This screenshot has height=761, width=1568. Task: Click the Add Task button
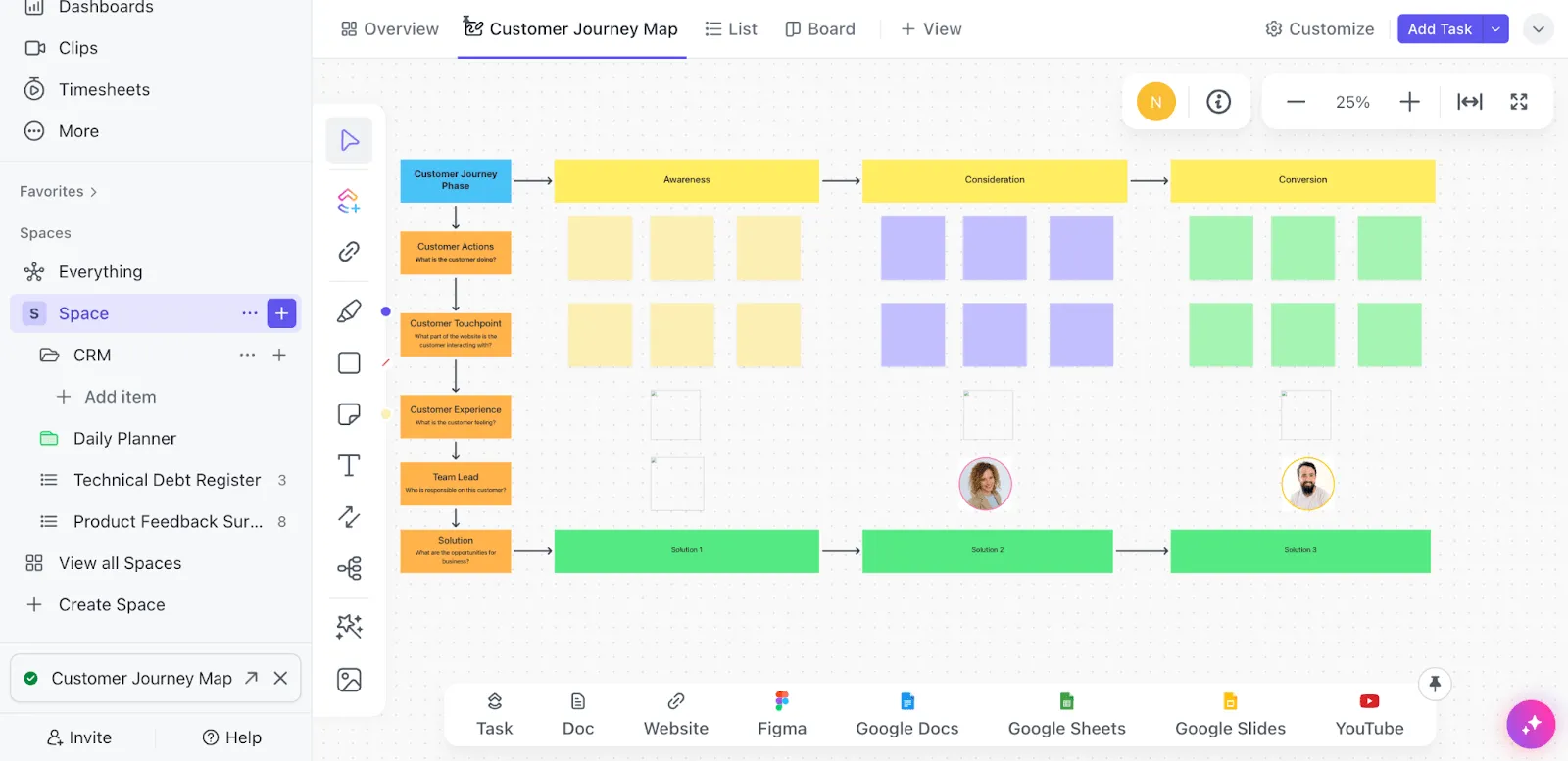point(1440,29)
